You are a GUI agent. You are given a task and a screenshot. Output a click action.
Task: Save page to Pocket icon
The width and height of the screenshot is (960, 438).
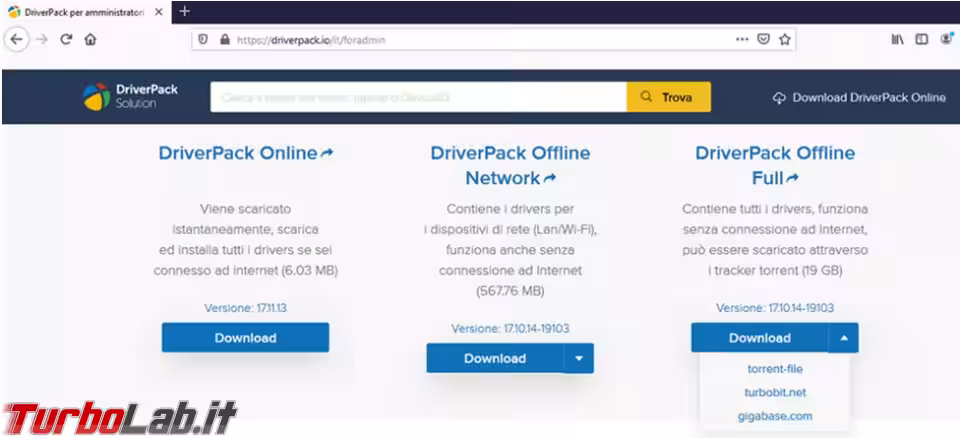point(763,39)
